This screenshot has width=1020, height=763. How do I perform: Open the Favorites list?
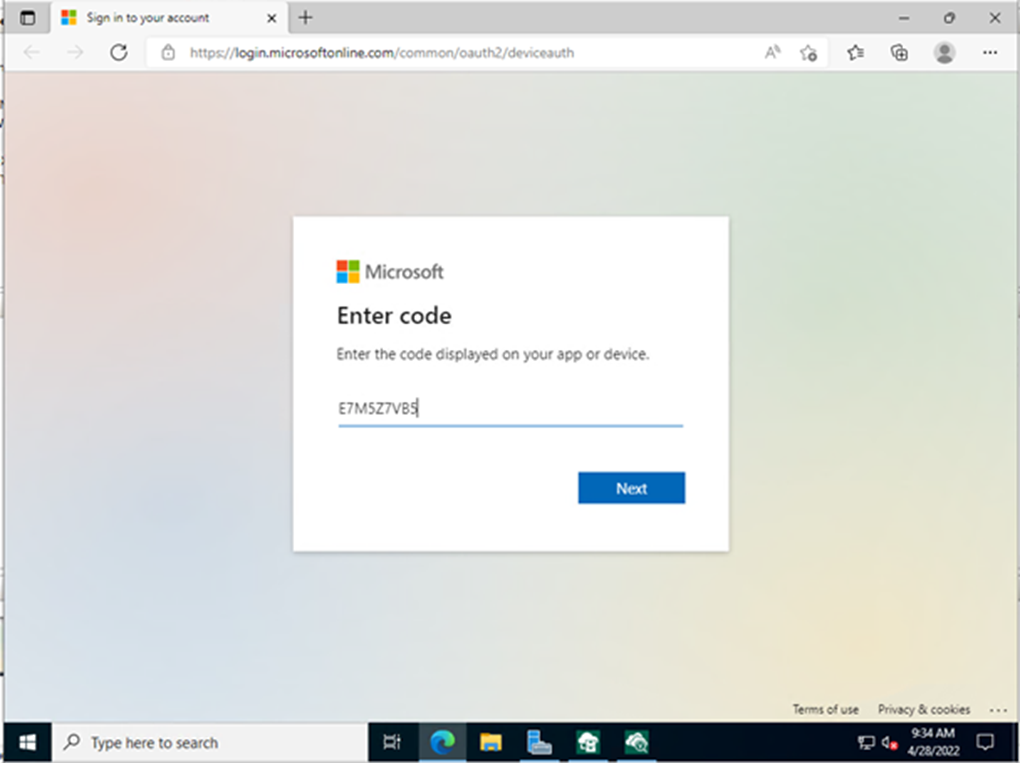tap(855, 53)
